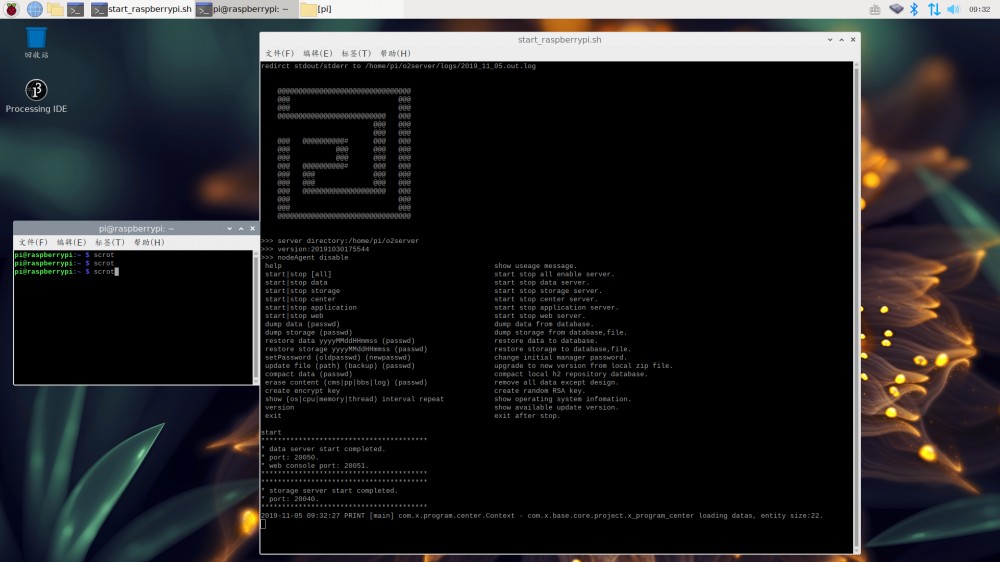Click the first 'scrot' prompt line
Screen dimensions: 1000x562
click(x=64, y=255)
